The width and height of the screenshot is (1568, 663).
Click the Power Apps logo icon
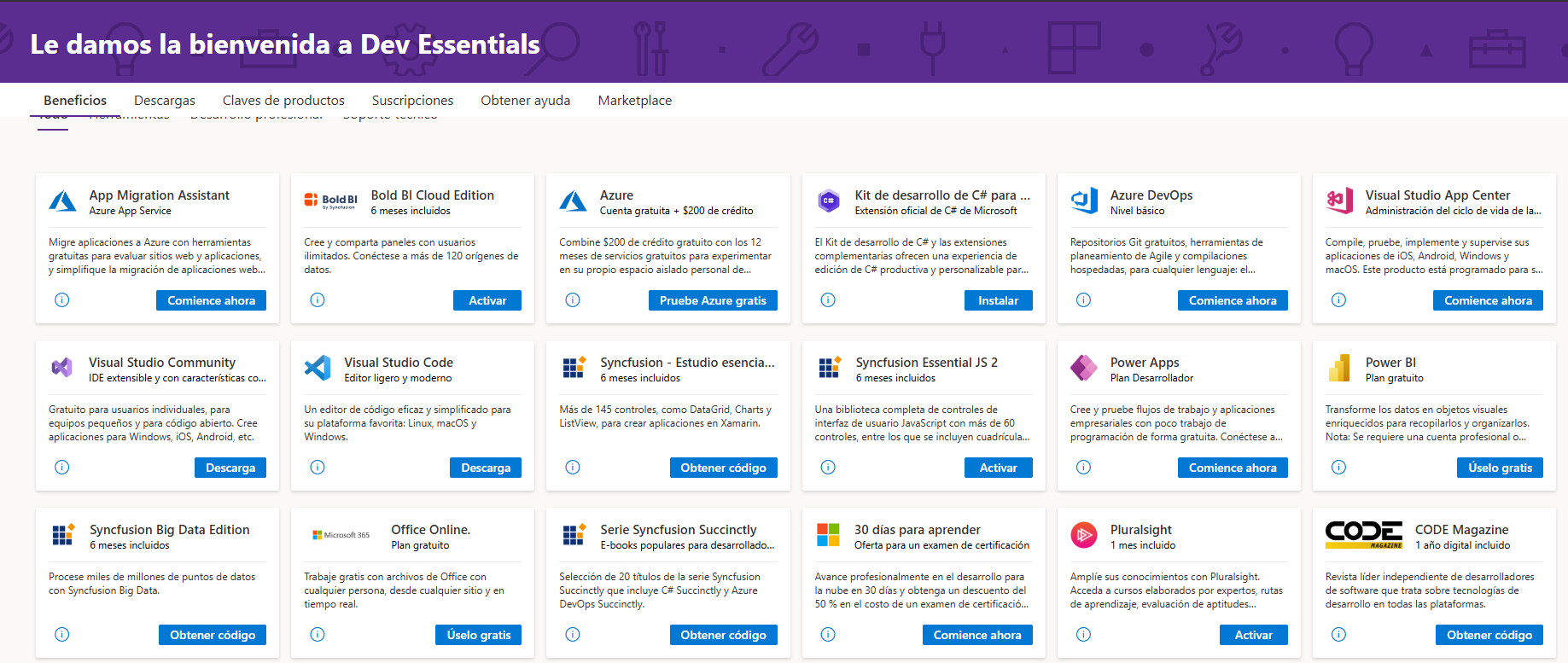pos(1084,368)
